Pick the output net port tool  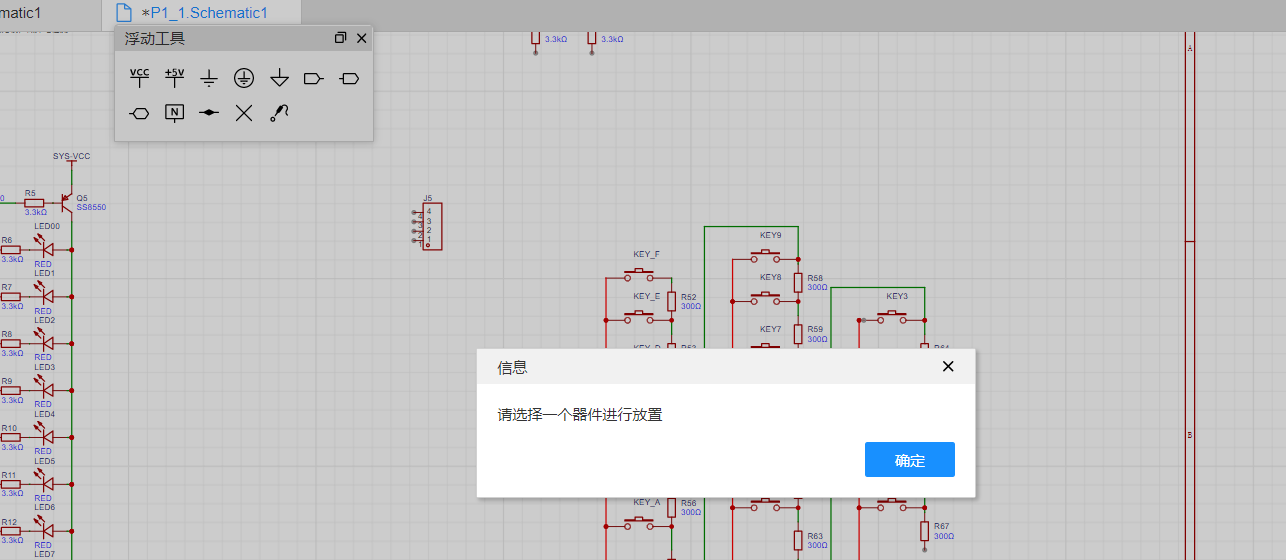349,78
